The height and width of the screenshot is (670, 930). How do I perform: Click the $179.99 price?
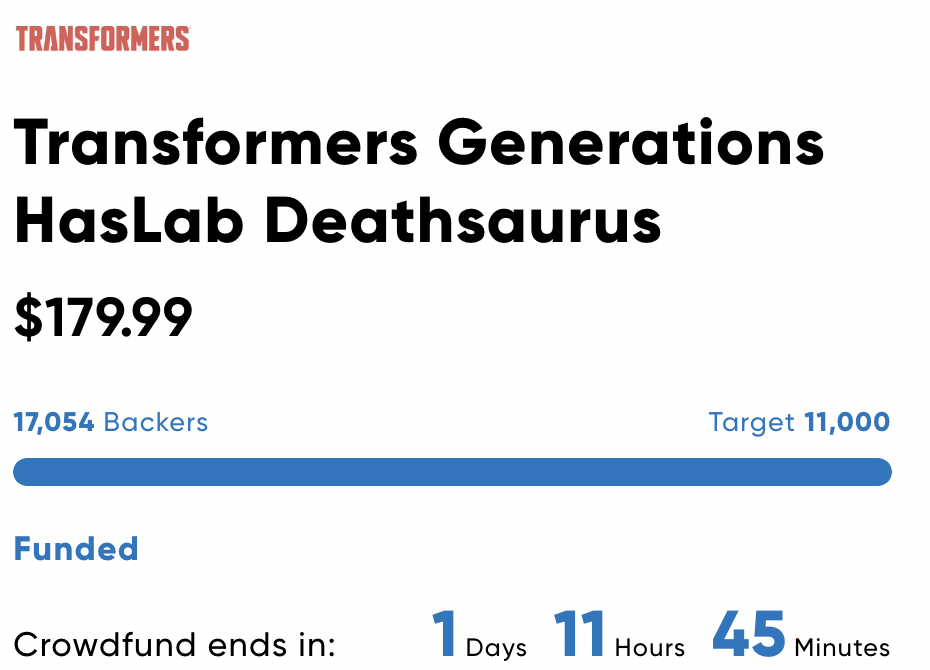point(103,317)
